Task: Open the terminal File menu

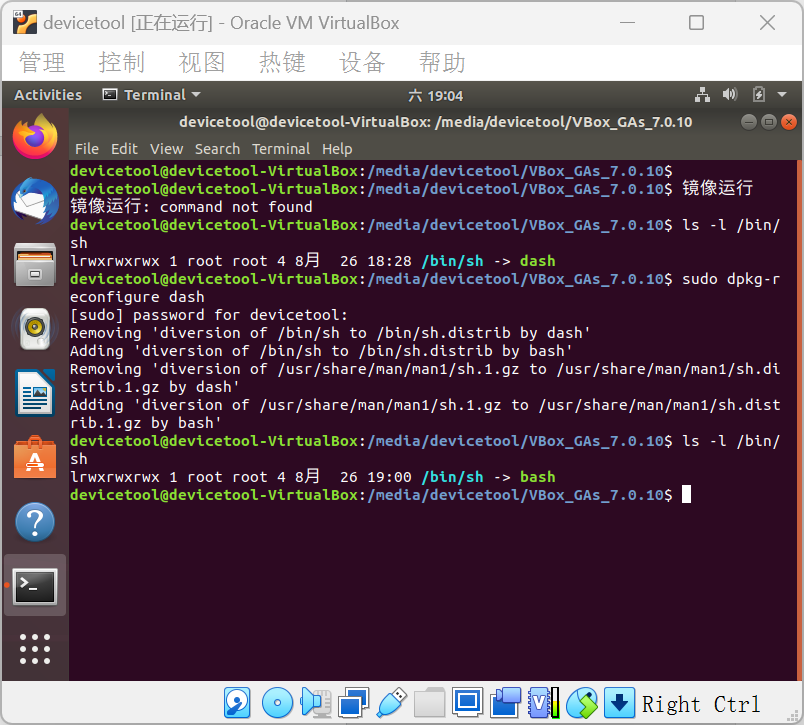Action: point(87,149)
